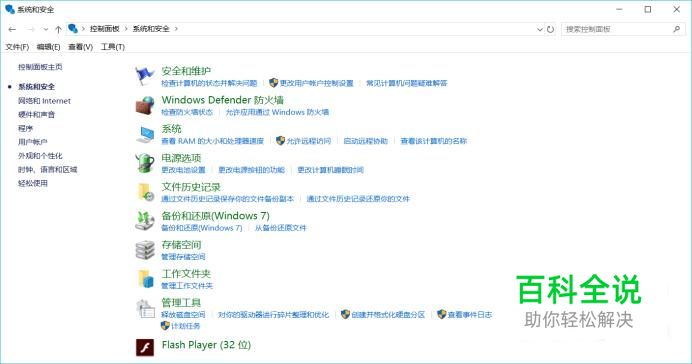Click the 文件历史记录 folder icon
The height and width of the screenshot is (364, 692).
pos(145,192)
